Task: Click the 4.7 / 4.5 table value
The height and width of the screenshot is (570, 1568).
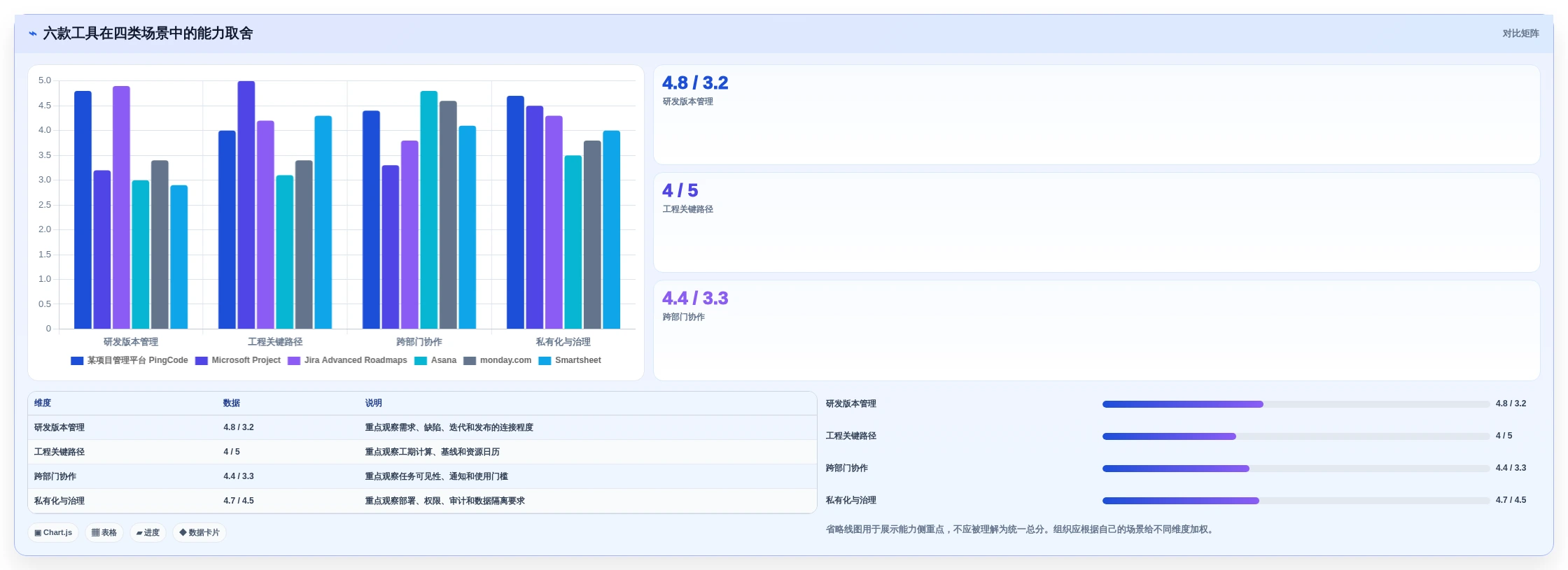Action: point(239,501)
